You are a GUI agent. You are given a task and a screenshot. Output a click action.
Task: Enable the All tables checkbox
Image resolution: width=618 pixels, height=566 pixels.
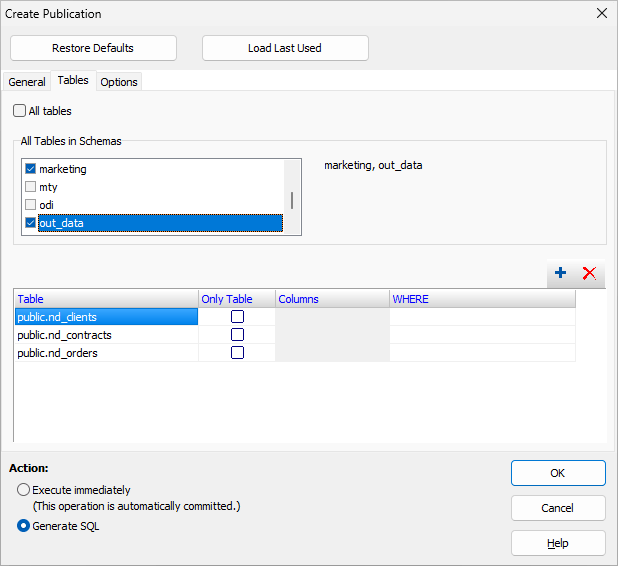19,111
